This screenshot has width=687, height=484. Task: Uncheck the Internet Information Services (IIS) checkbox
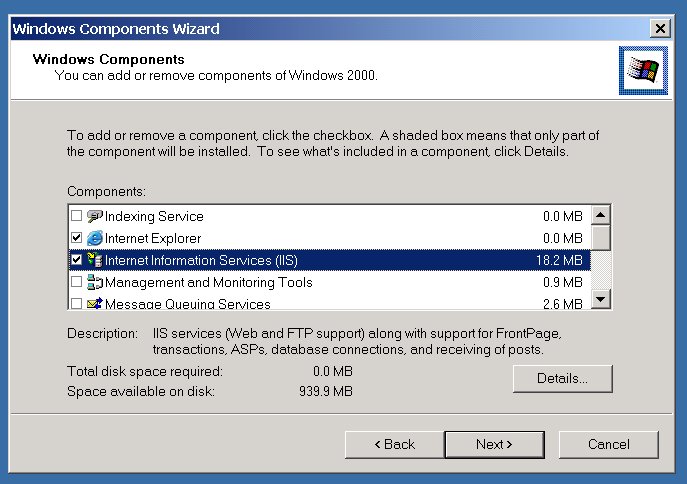[x=76, y=259]
